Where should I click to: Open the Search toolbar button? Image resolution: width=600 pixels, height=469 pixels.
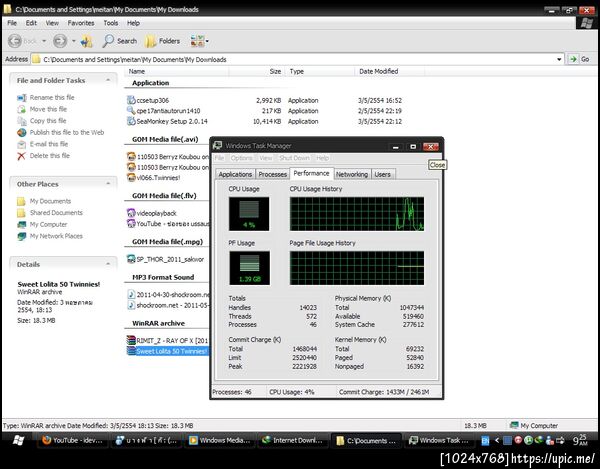click(x=119, y=41)
